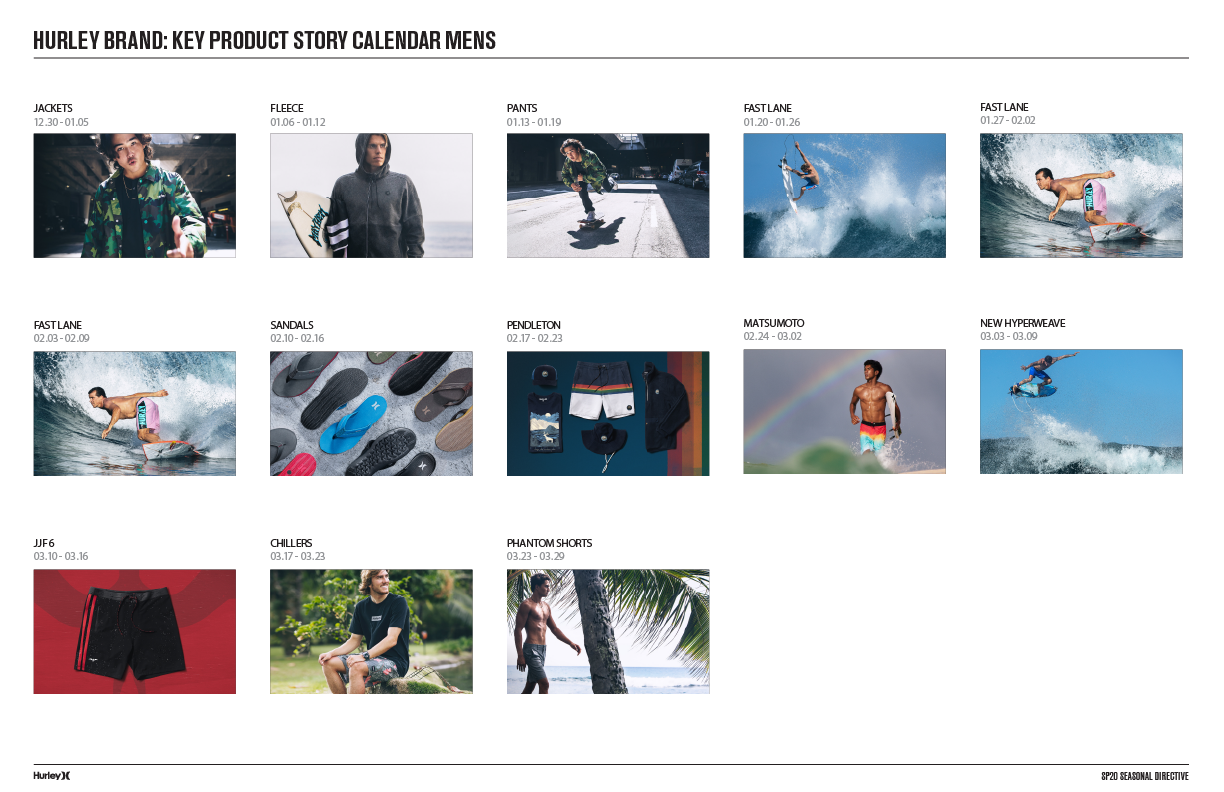Image resolution: width=1224 pixels, height=792 pixels.
Task: Open the Phantom Shorts palm tree photo
Action: [x=608, y=631]
